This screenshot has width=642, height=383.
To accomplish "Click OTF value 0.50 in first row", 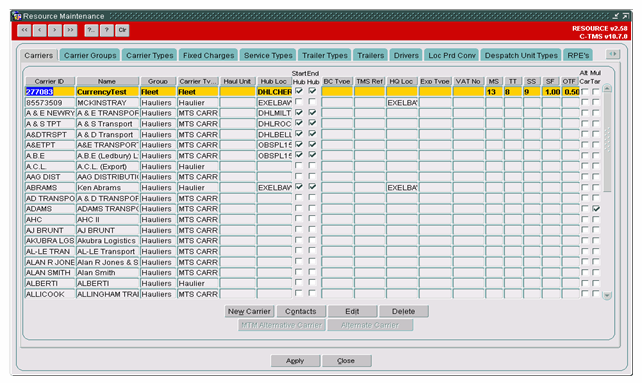I will click(571, 92).
